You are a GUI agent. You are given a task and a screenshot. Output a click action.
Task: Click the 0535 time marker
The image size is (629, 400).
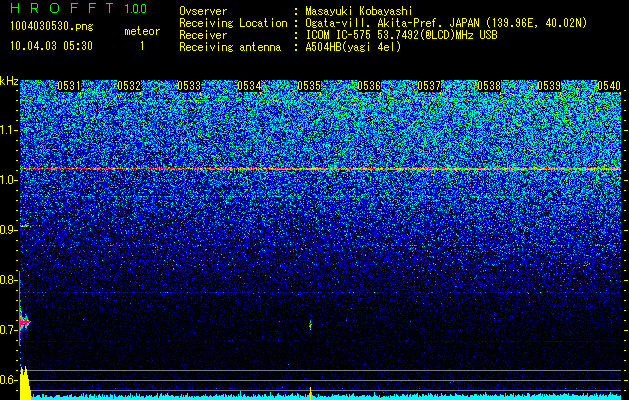pos(309,86)
